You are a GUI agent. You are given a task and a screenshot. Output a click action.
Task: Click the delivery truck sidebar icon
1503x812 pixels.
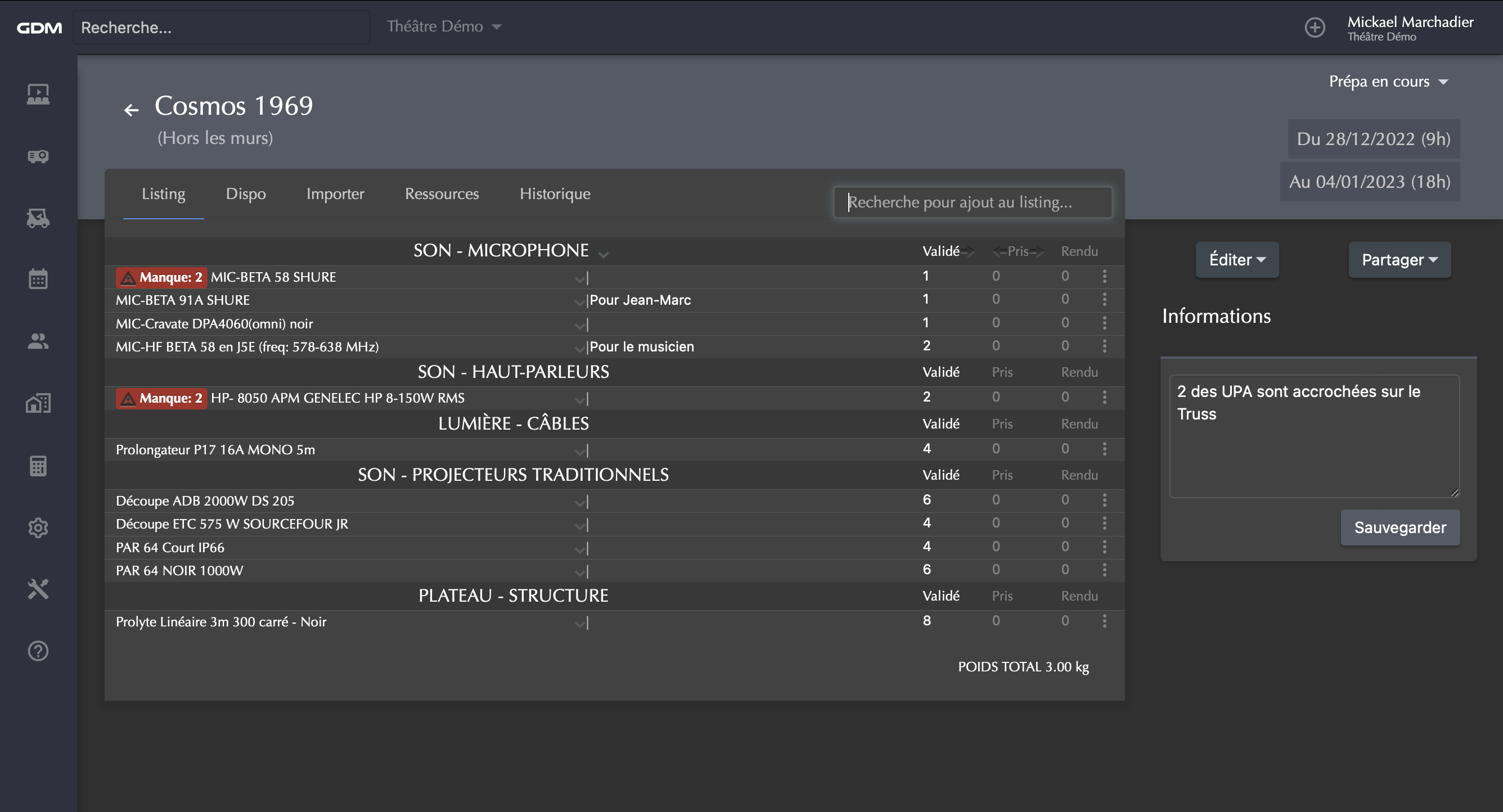pos(38,218)
